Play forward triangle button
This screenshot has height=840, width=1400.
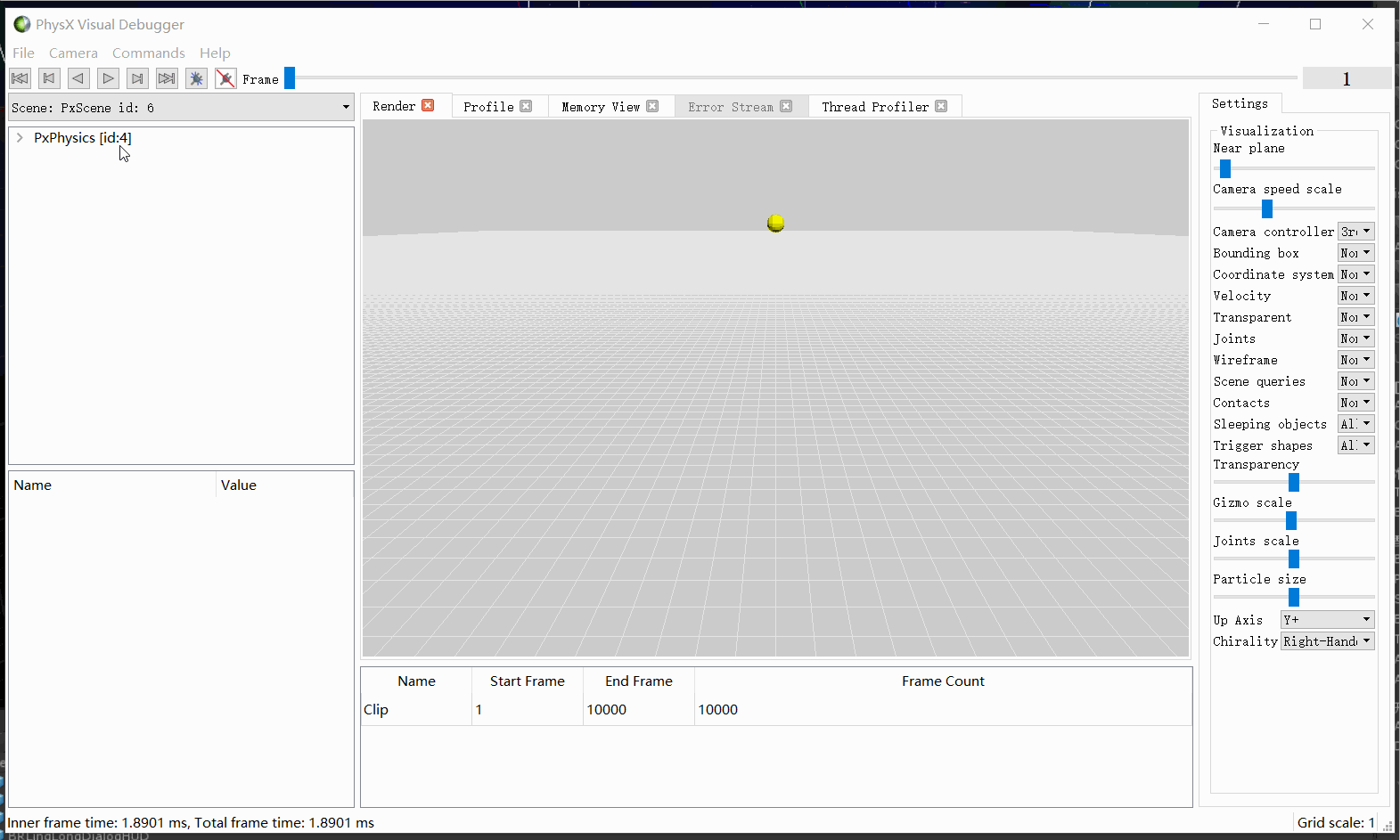pos(108,78)
